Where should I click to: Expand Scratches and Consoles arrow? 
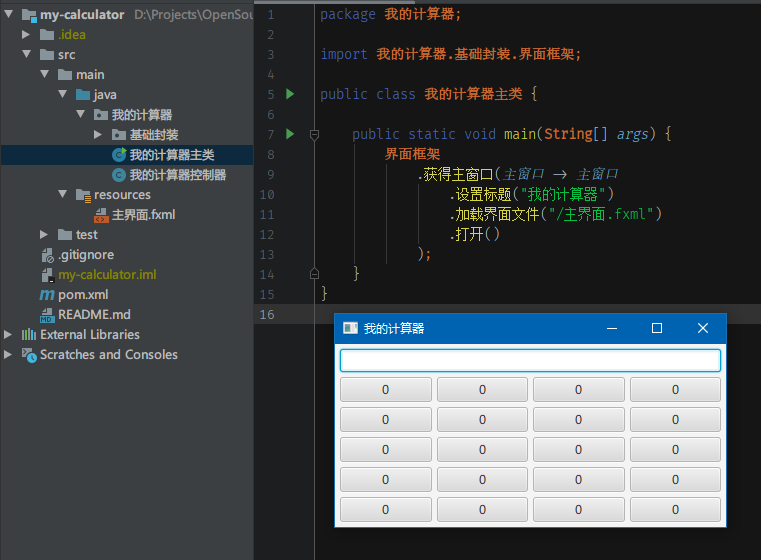tap(8, 354)
